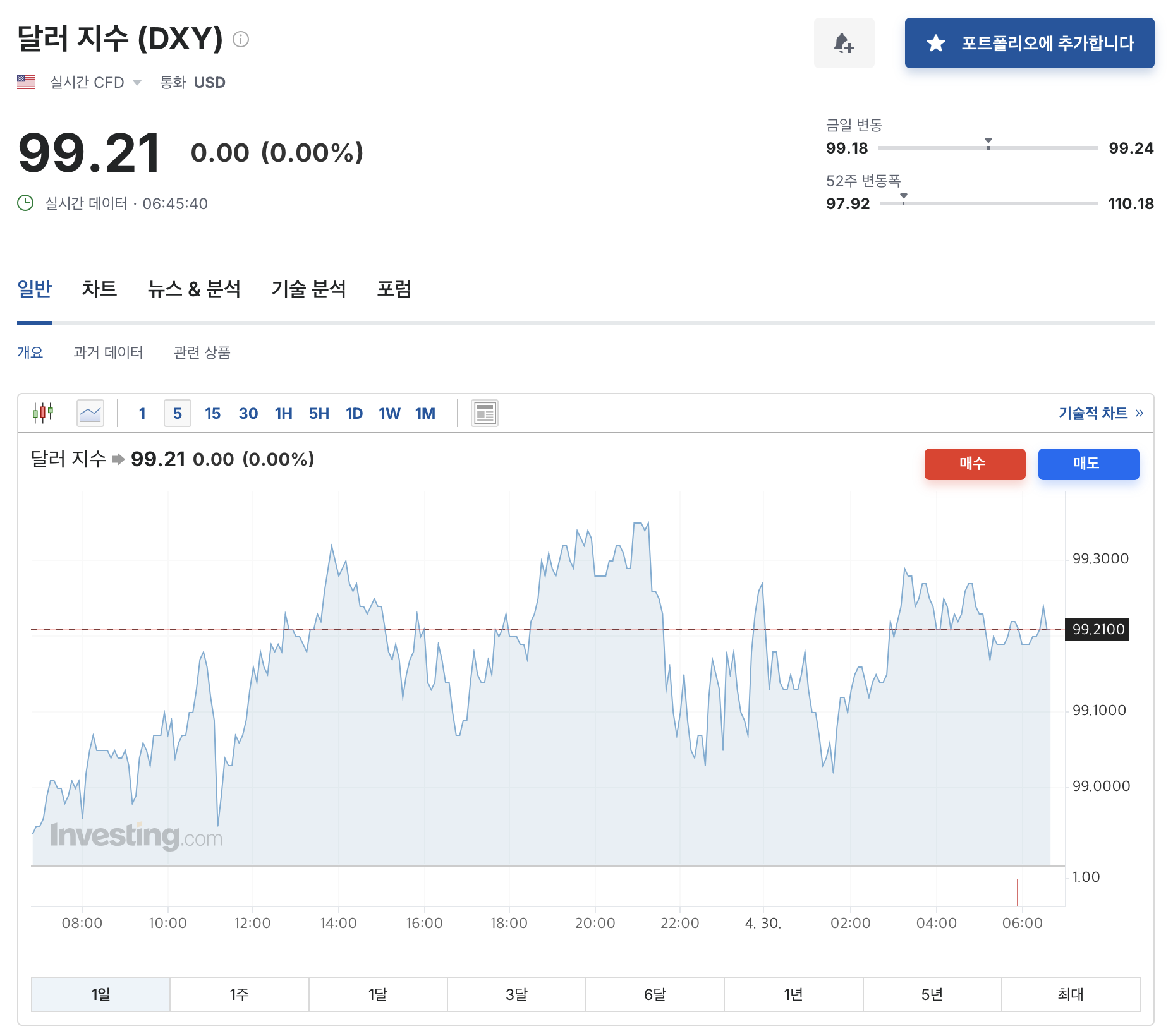Add DXY to portfolio button
This screenshot has height=1036, width=1173.
(x=1030, y=43)
